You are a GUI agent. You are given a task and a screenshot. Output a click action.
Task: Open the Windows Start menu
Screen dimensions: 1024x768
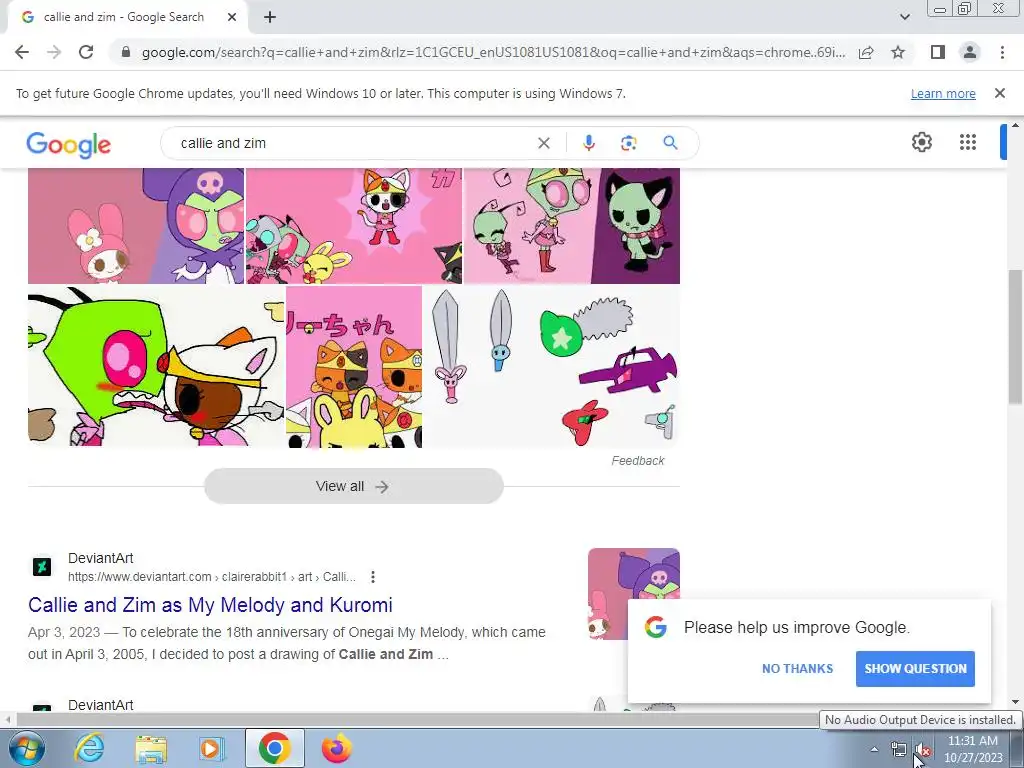(27, 748)
